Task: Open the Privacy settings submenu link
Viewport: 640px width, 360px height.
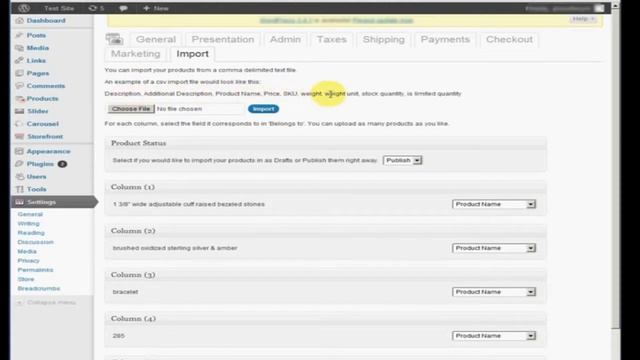Action: [x=29, y=261]
